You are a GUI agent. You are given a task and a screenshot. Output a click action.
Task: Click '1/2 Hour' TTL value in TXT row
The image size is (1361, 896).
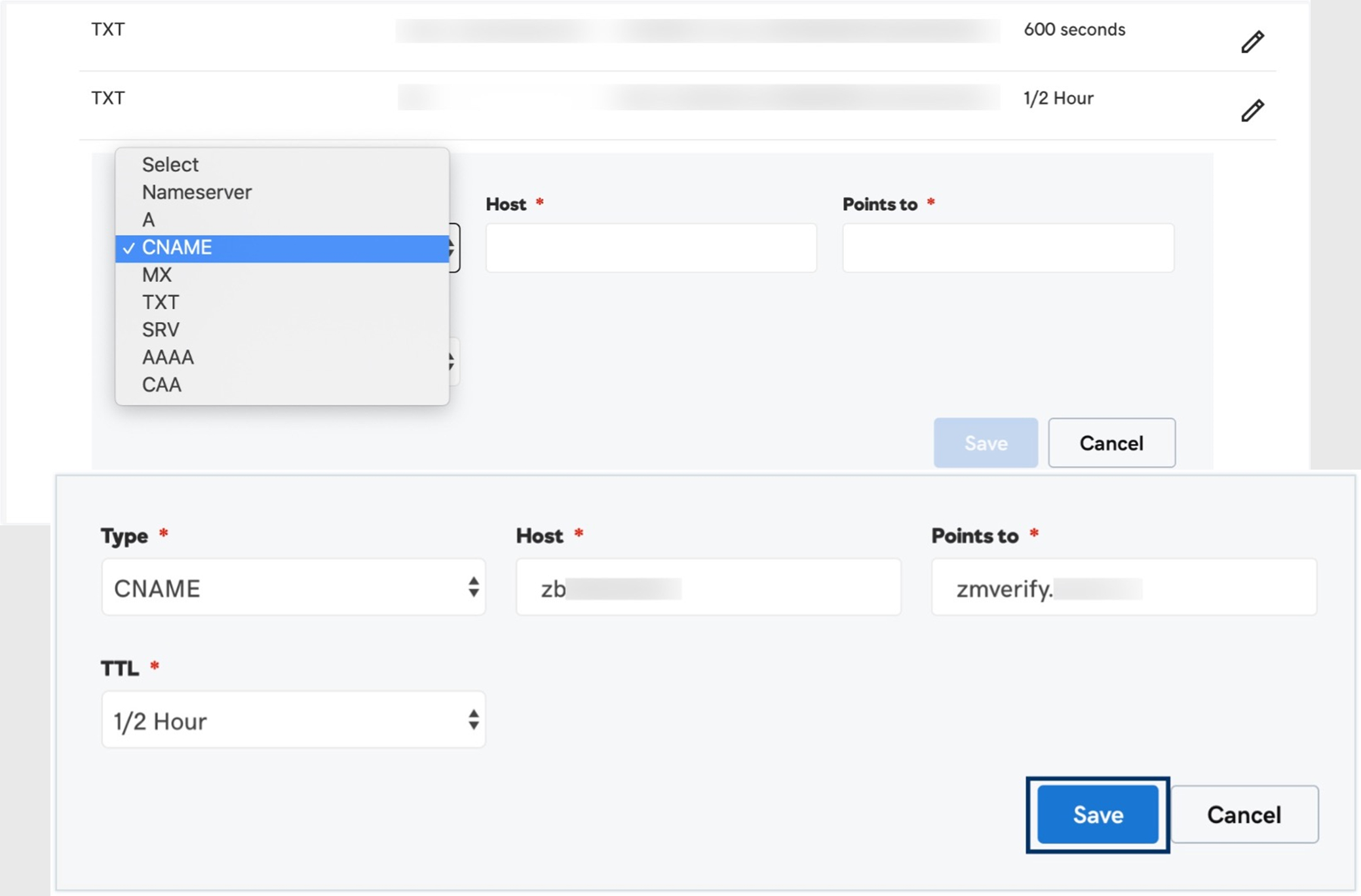(1058, 98)
